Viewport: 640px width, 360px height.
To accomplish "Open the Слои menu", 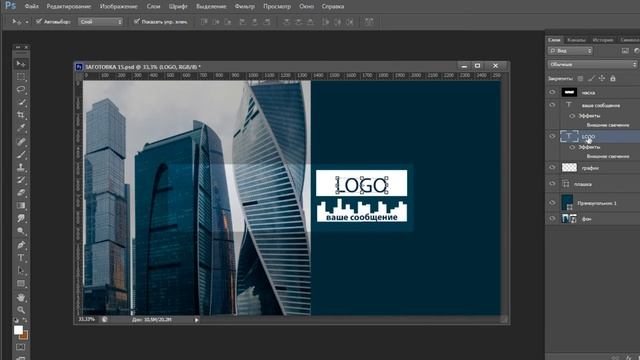I will (153, 7).
